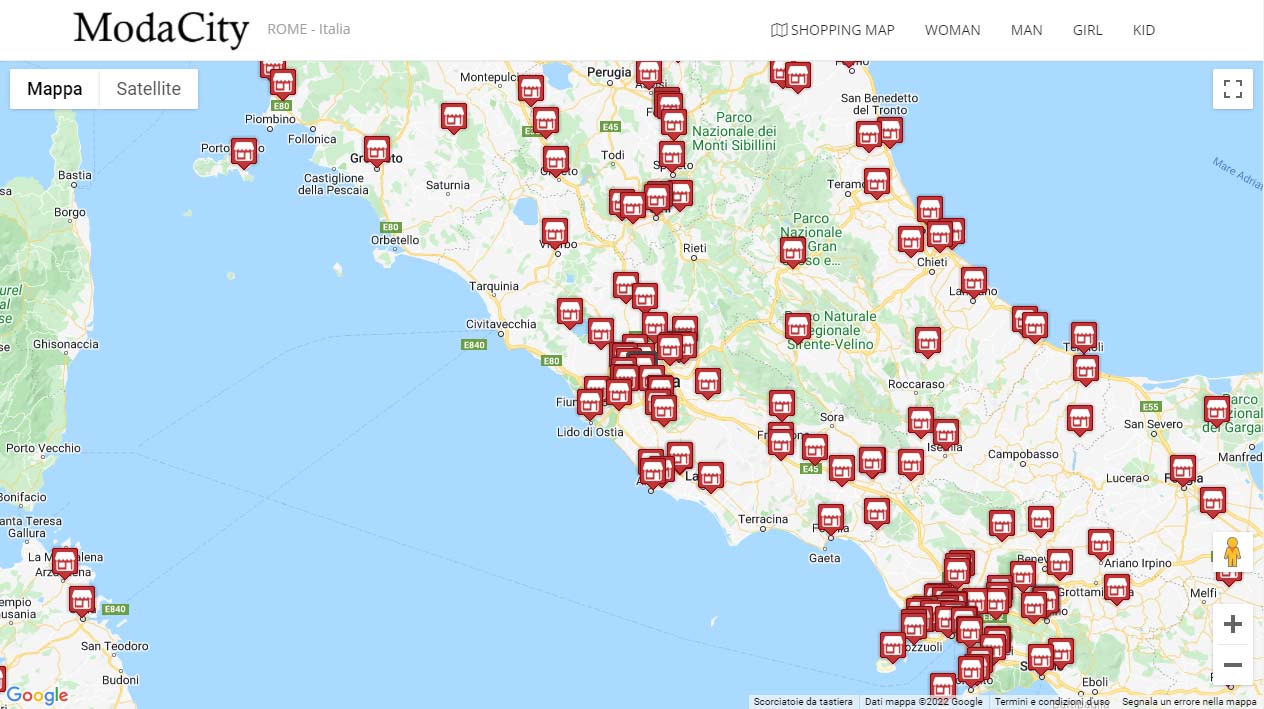Click the shop marker over Viterbo

tap(554, 231)
